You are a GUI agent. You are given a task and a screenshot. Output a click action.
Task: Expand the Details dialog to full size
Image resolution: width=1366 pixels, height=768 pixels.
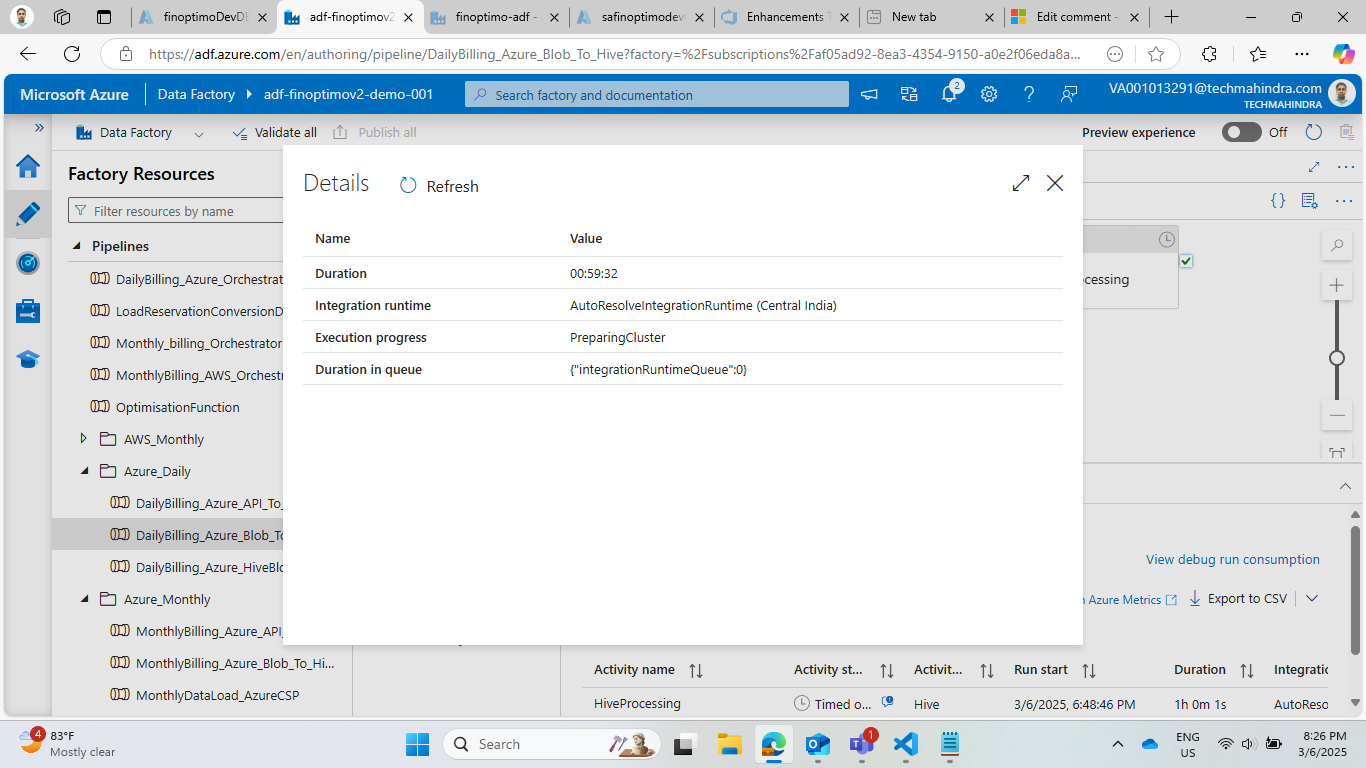(1021, 183)
